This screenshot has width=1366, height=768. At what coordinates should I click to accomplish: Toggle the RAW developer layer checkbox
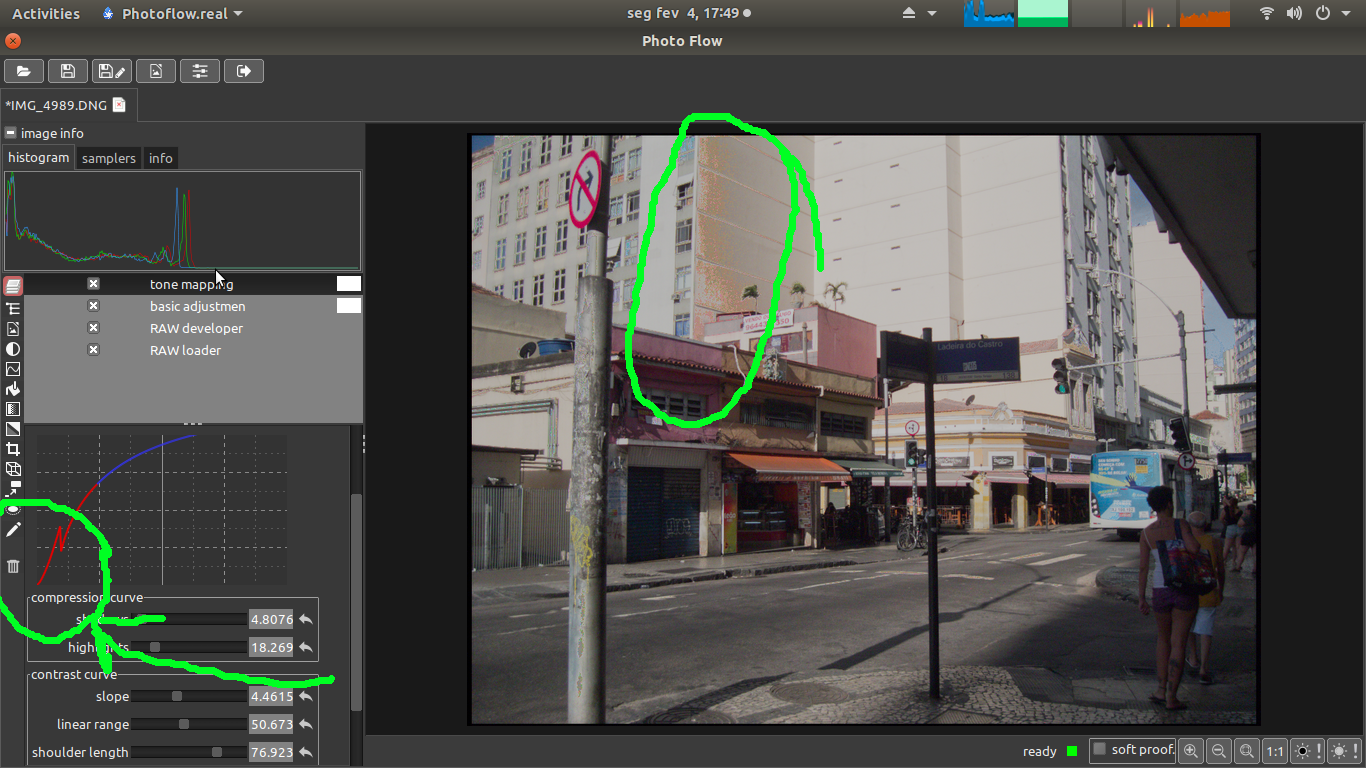tap(93, 328)
